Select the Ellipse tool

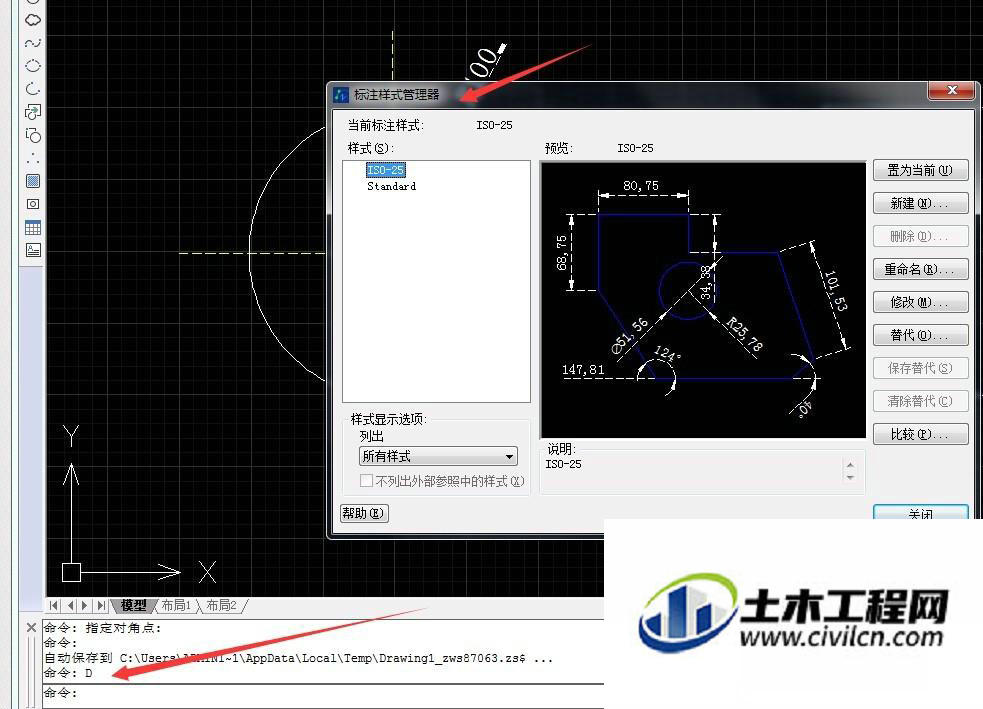tap(33, 66)
